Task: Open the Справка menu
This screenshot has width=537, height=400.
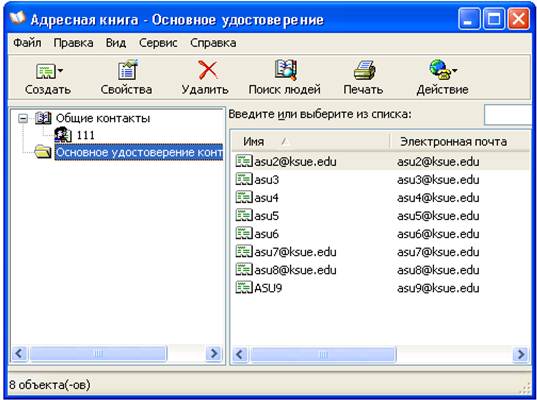Action: click(x=213, y=43)
